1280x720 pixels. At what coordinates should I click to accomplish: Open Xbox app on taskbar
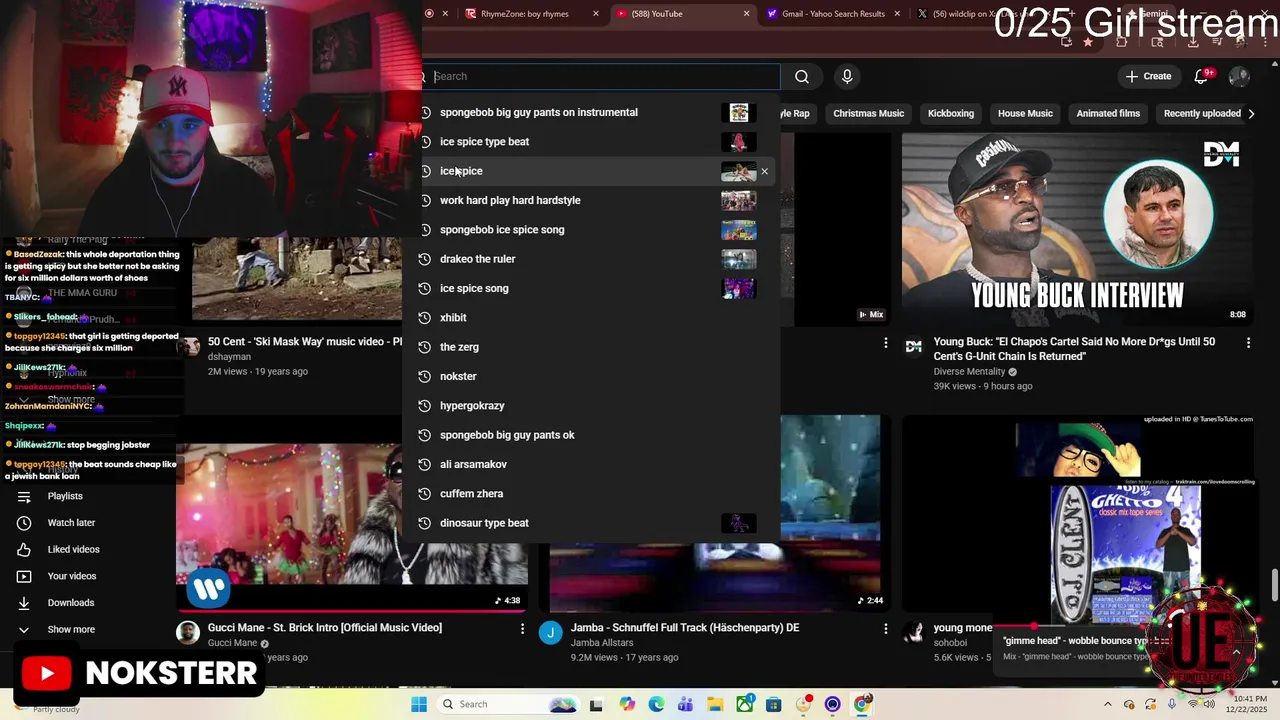click(x=745, y=704)
